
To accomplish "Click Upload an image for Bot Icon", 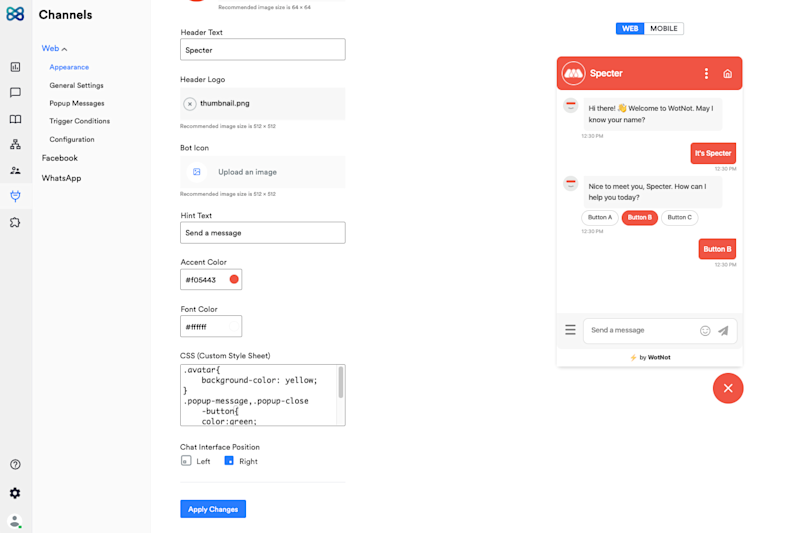I will point(247,172).
